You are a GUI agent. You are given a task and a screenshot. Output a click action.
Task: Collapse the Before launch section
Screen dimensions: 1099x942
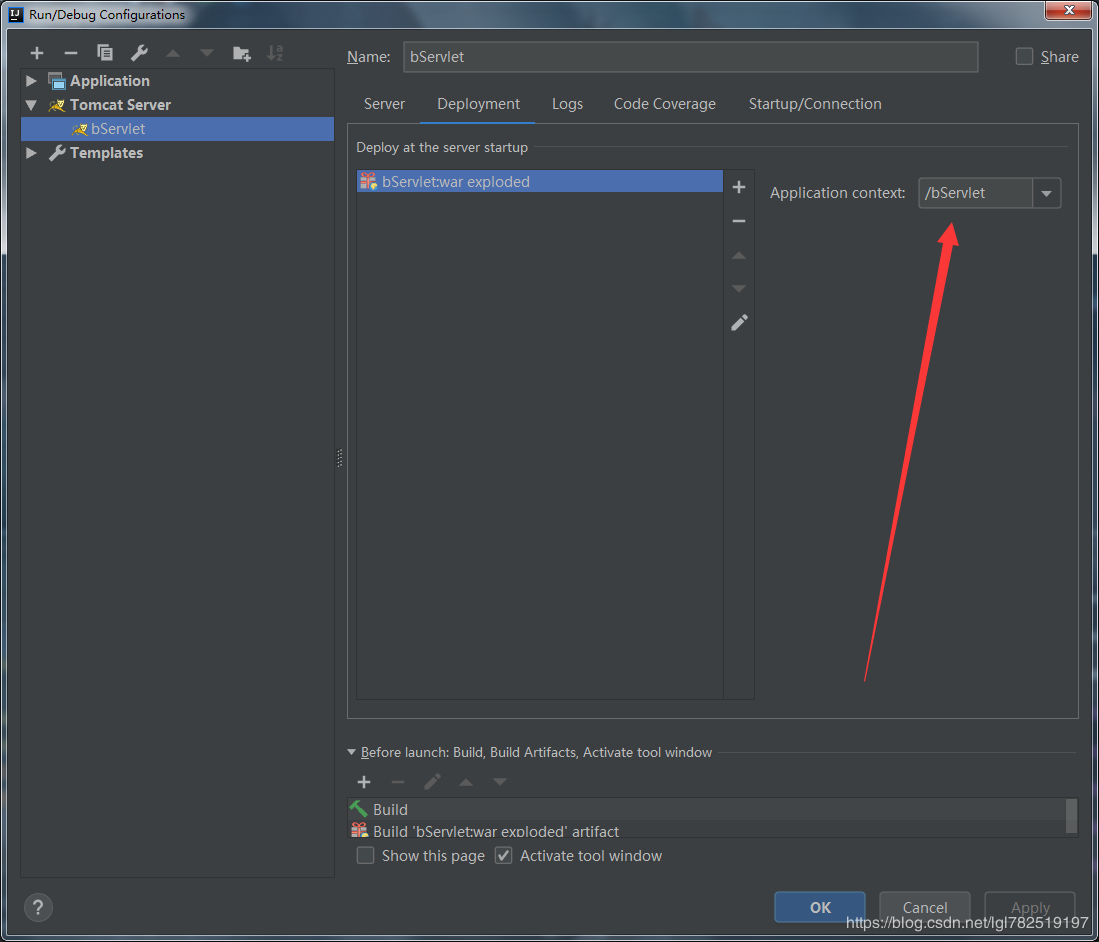(351, 752)
